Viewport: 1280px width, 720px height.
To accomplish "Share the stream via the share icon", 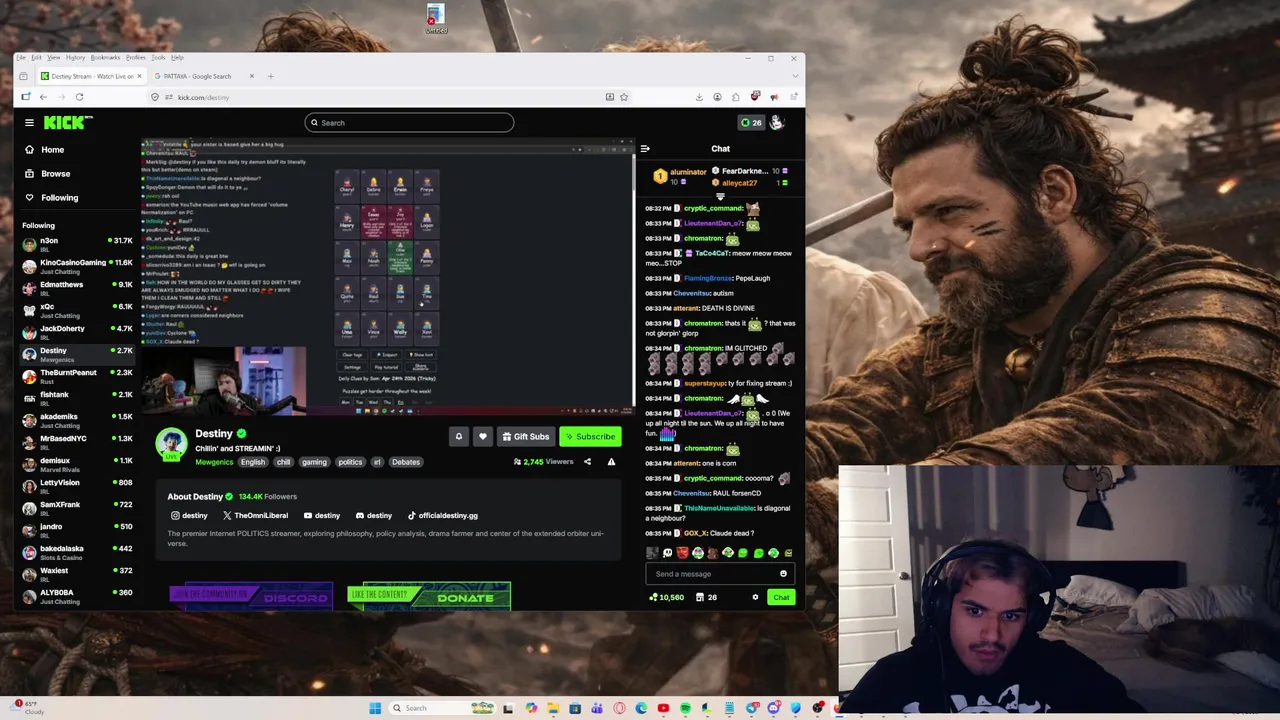I will 587,462.
